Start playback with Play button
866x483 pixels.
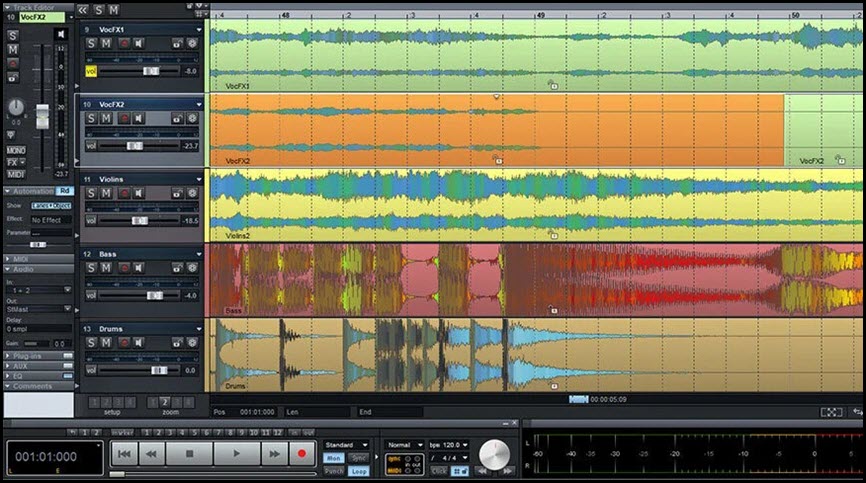[x=236, y=454]
